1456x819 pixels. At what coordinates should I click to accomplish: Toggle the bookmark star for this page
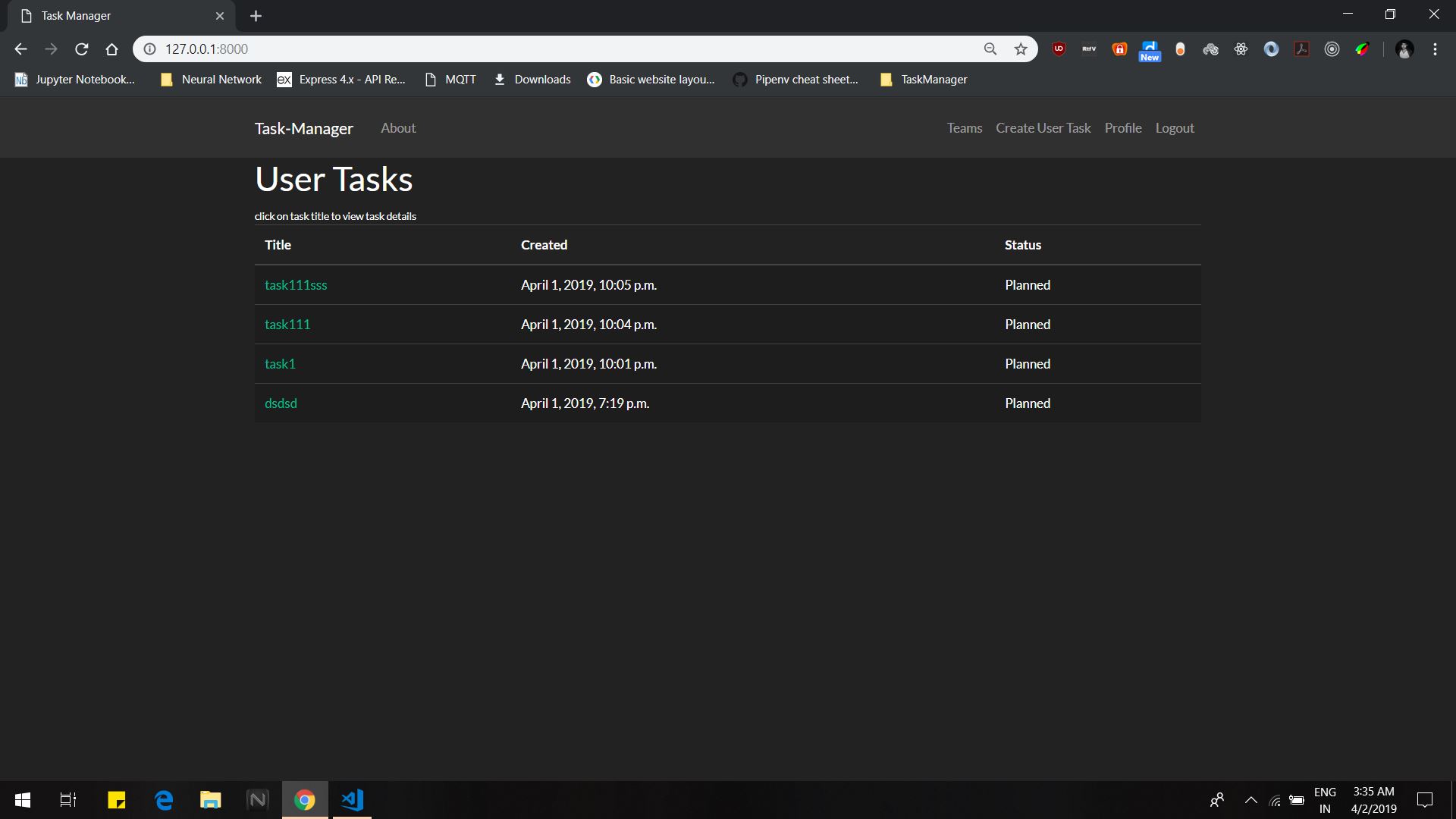(x=1021, y=49)
